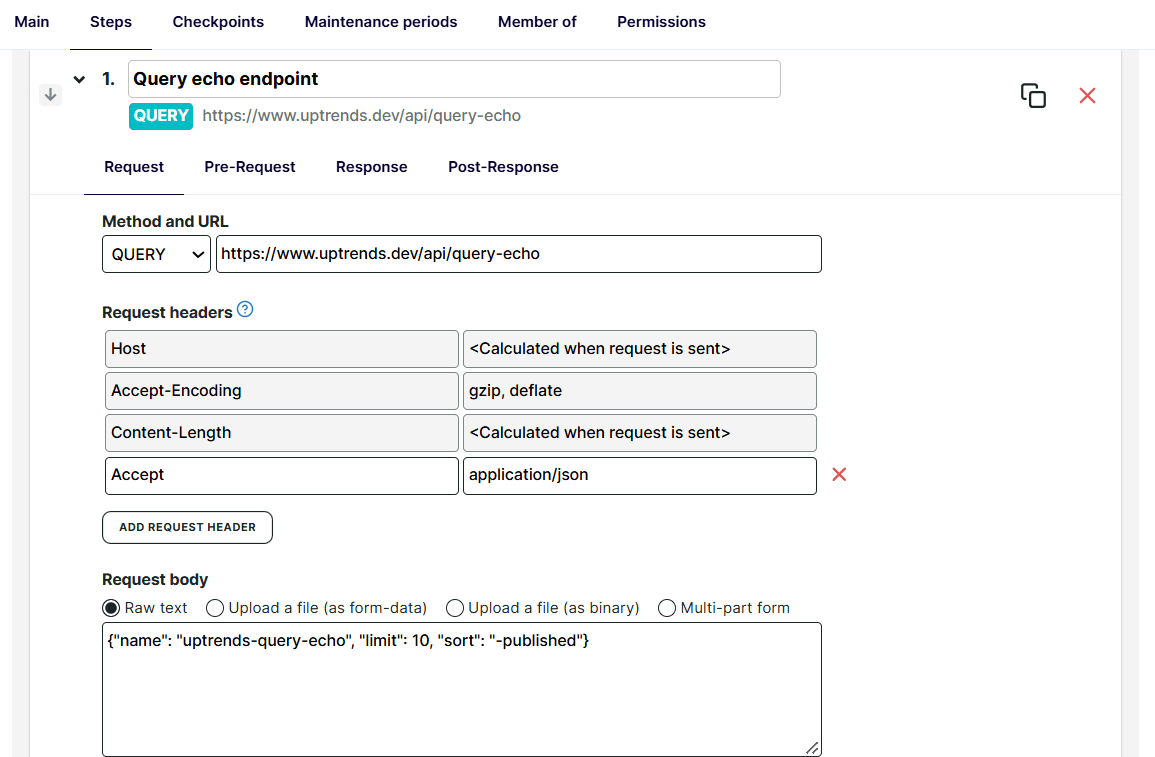Open the Maintenance periods tab
This screenshot has width=1155, height=757.
tap(381, 22)
